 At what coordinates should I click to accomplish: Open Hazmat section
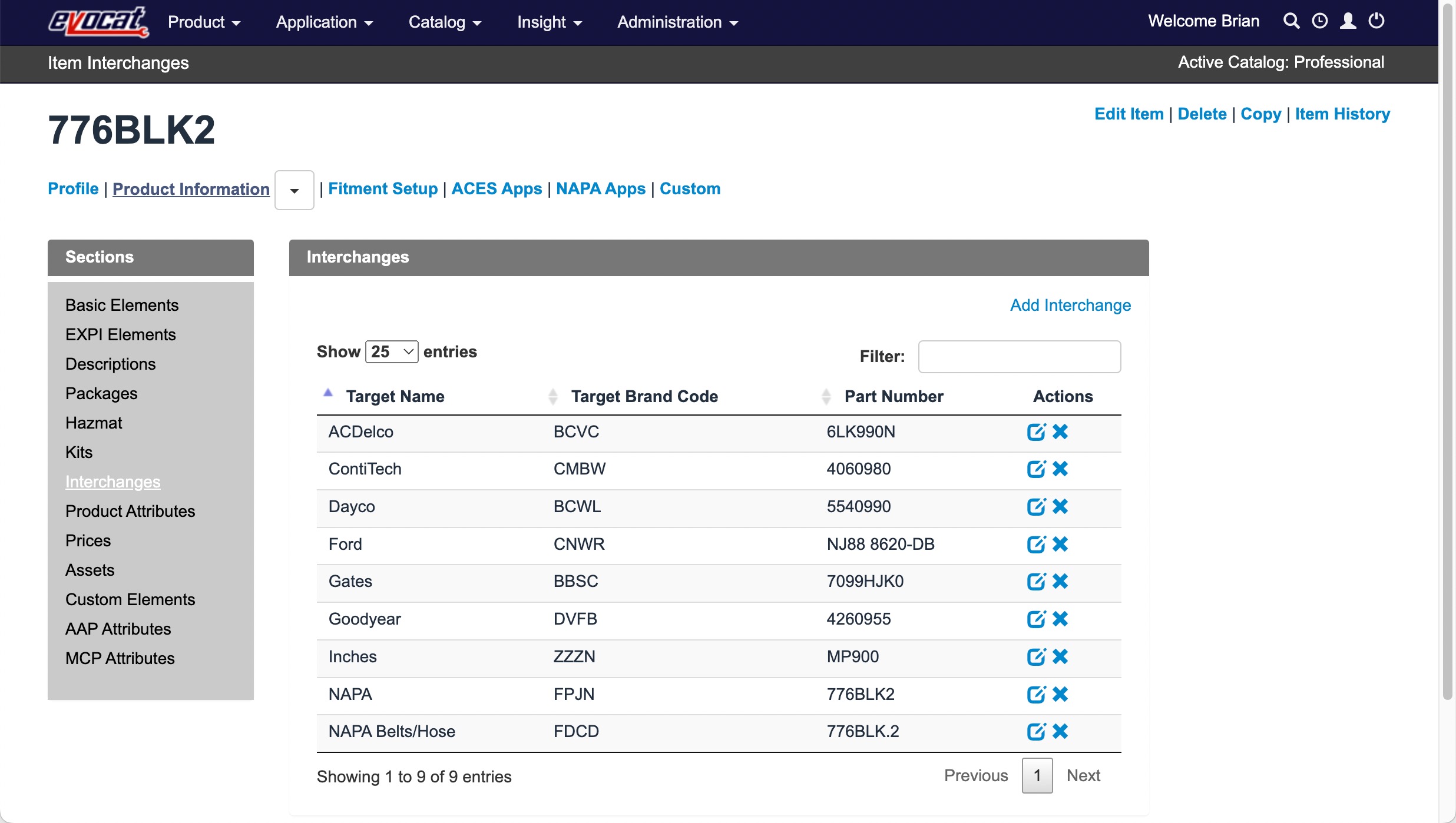[94, 423]
